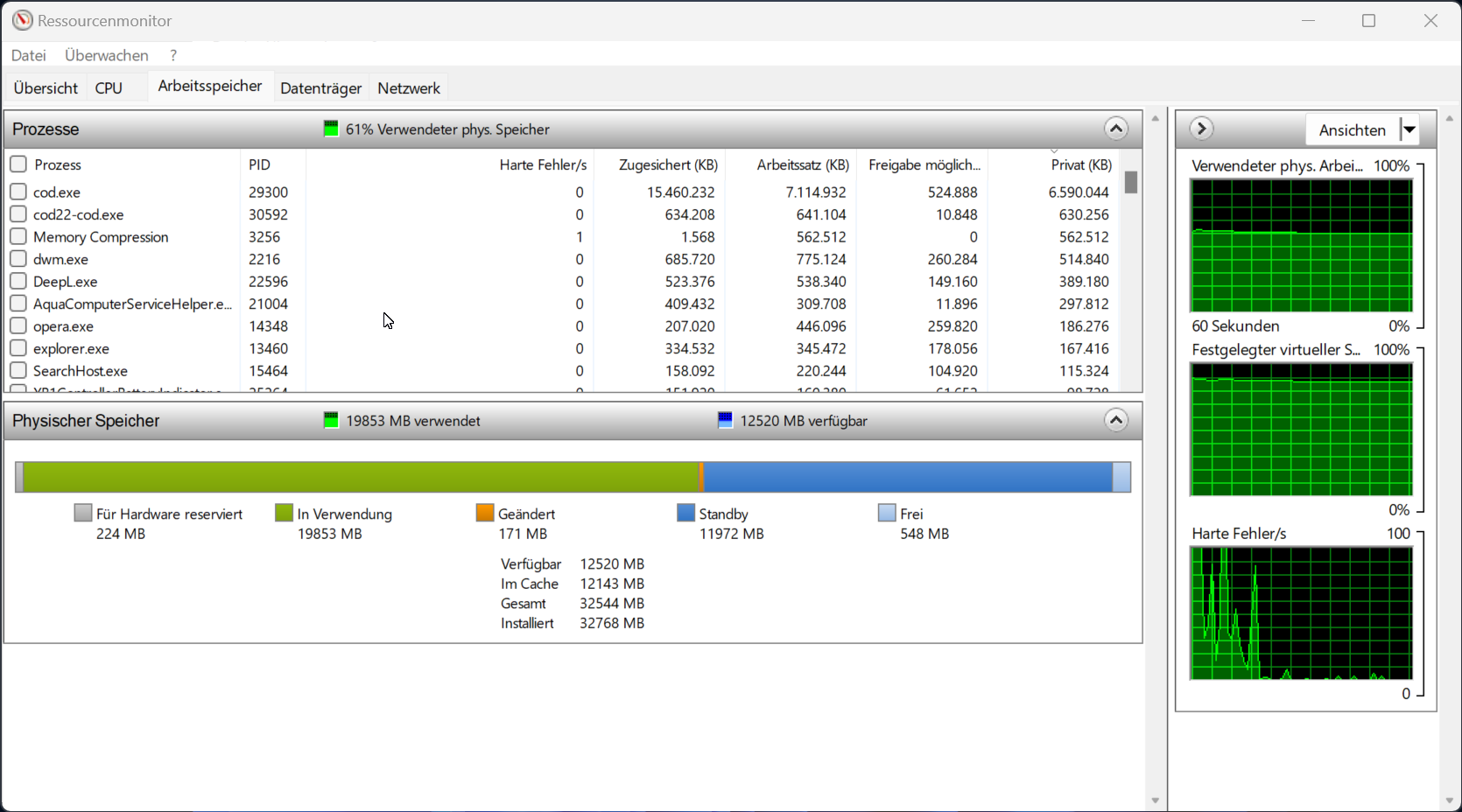Check the box for cod22-cod.exe

click(x=18, y=213)
